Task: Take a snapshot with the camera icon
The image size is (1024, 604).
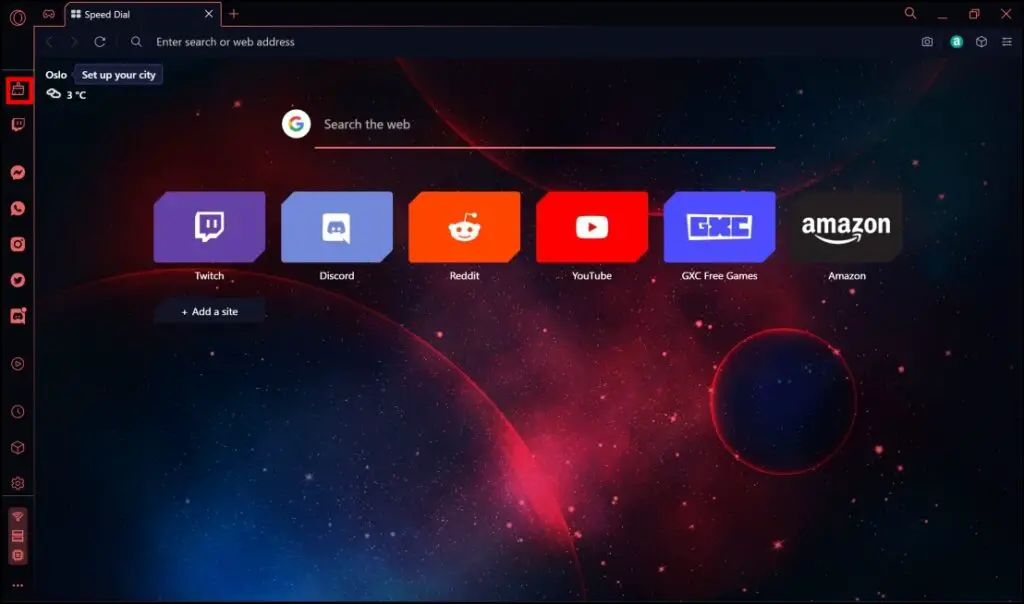Action: (927, 42)
